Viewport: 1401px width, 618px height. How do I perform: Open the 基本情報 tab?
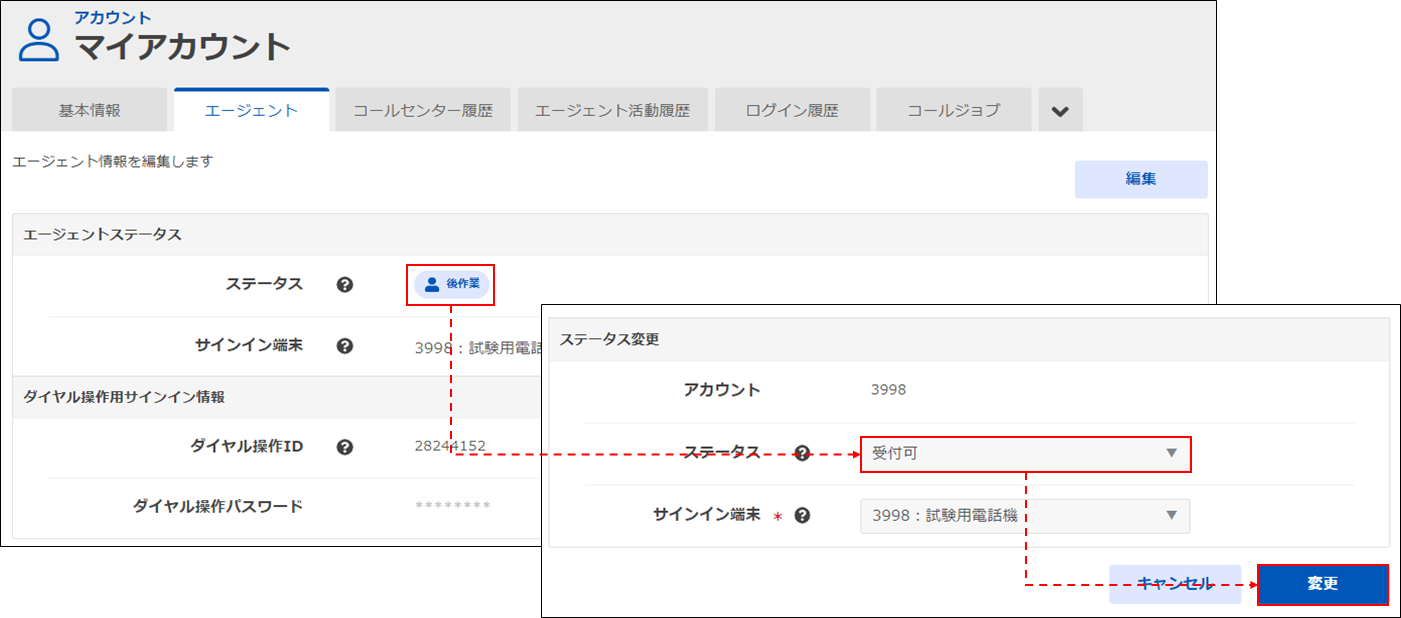[x=90, y=110]
